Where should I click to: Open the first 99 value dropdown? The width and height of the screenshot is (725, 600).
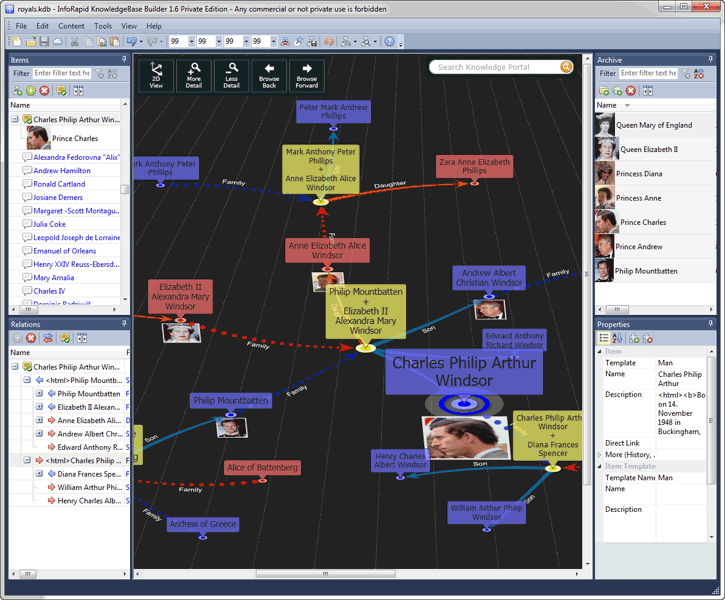[191, 42]
